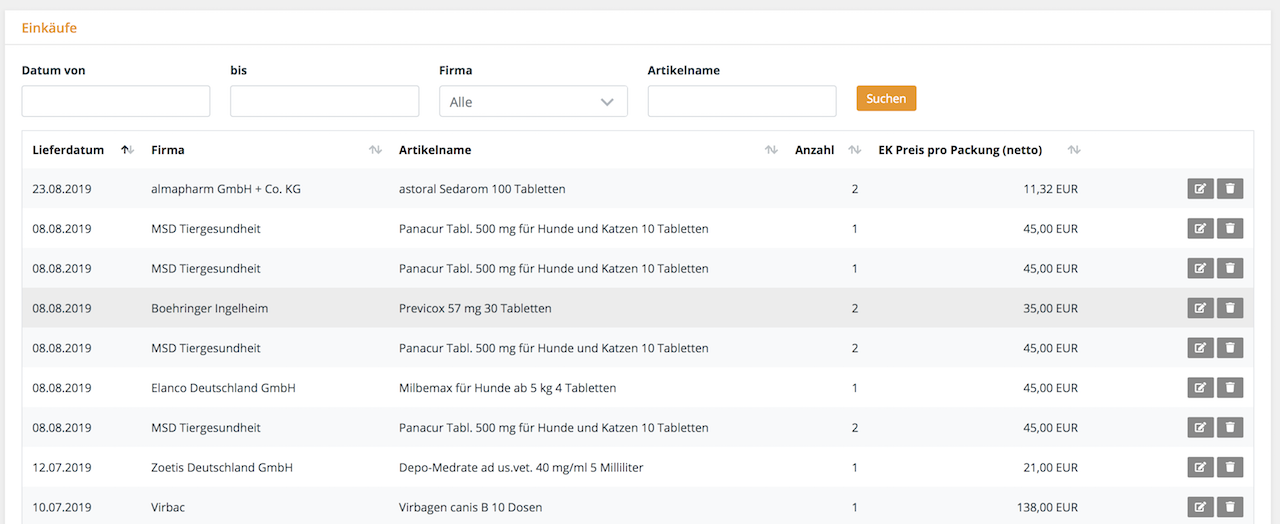Sort by EK Preis pro Packung arrows
Image resolution: width=1280 pixels, height=524 pixels.
[1074, 150]
